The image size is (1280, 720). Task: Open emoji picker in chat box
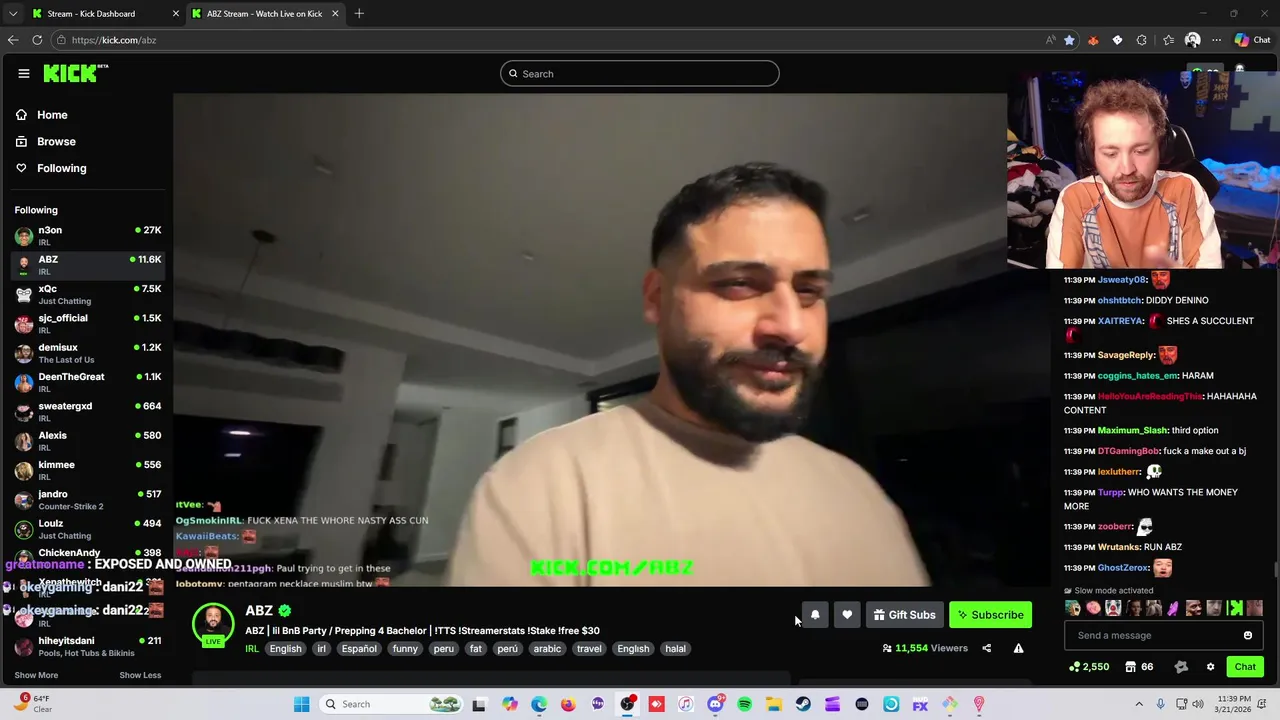coord(1247,635)
